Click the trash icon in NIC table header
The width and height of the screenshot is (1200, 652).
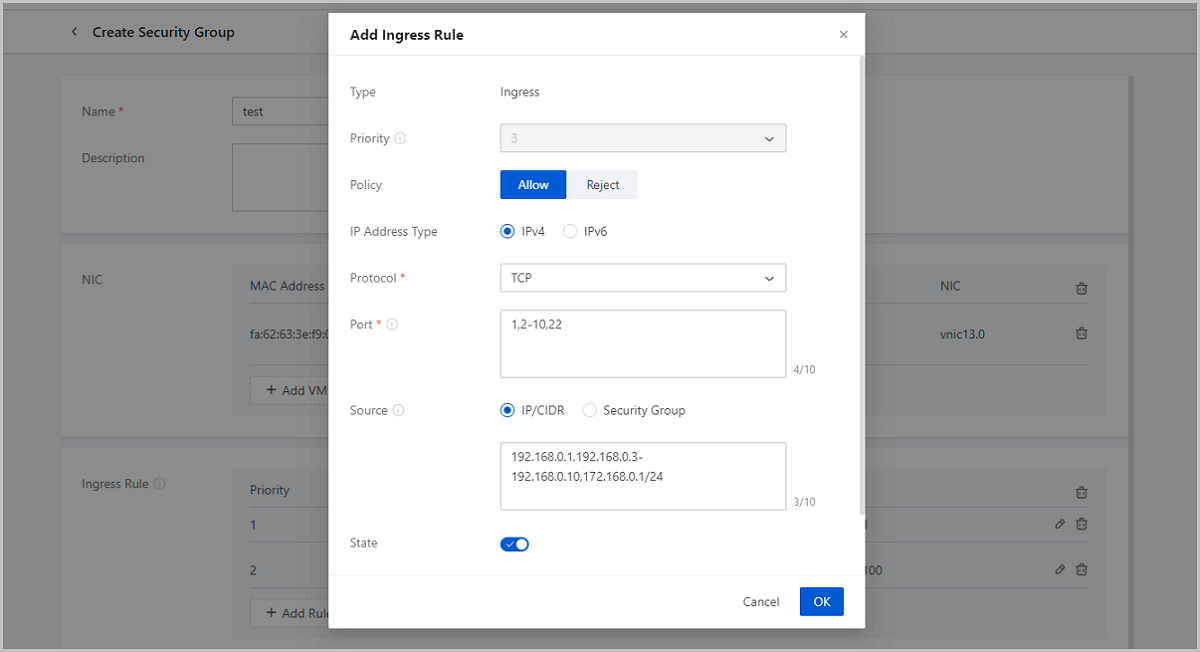pos(1081,288)
